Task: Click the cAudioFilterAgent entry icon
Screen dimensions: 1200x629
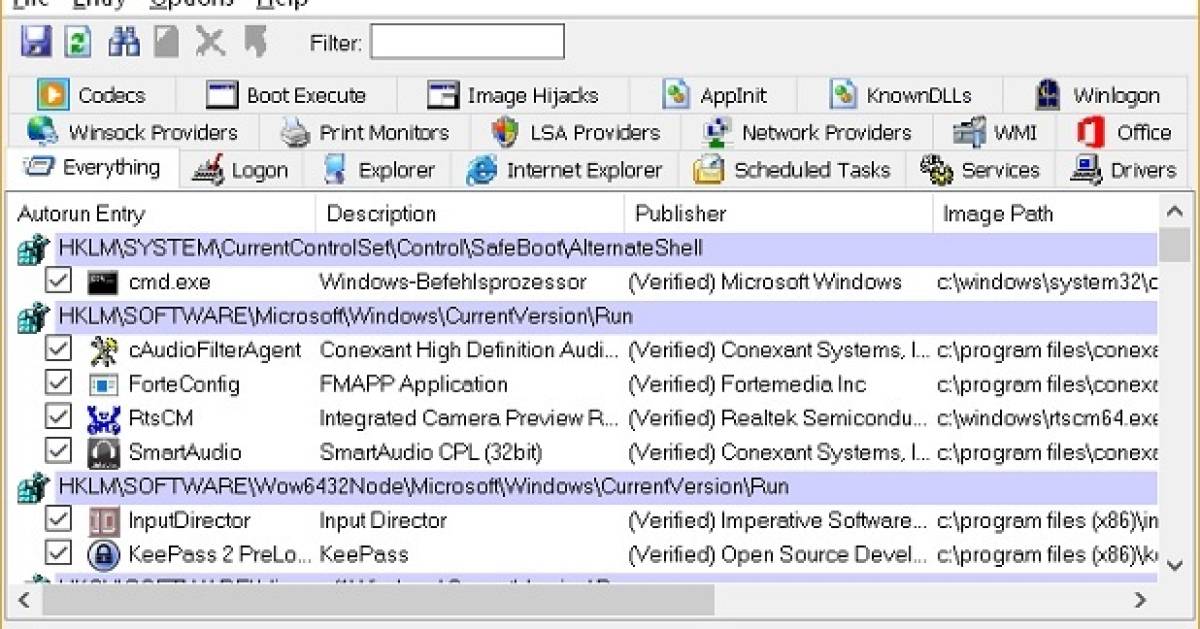Action: coord(103,350)
